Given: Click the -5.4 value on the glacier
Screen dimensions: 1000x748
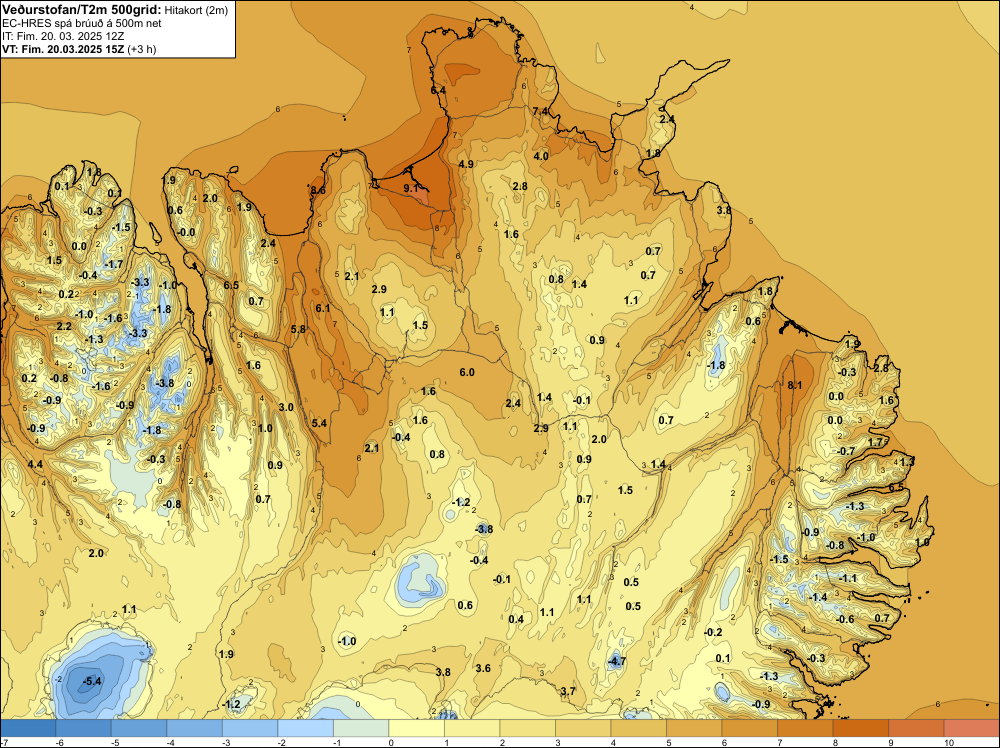Looking at the screenshot, I should [x=92, y=681].
